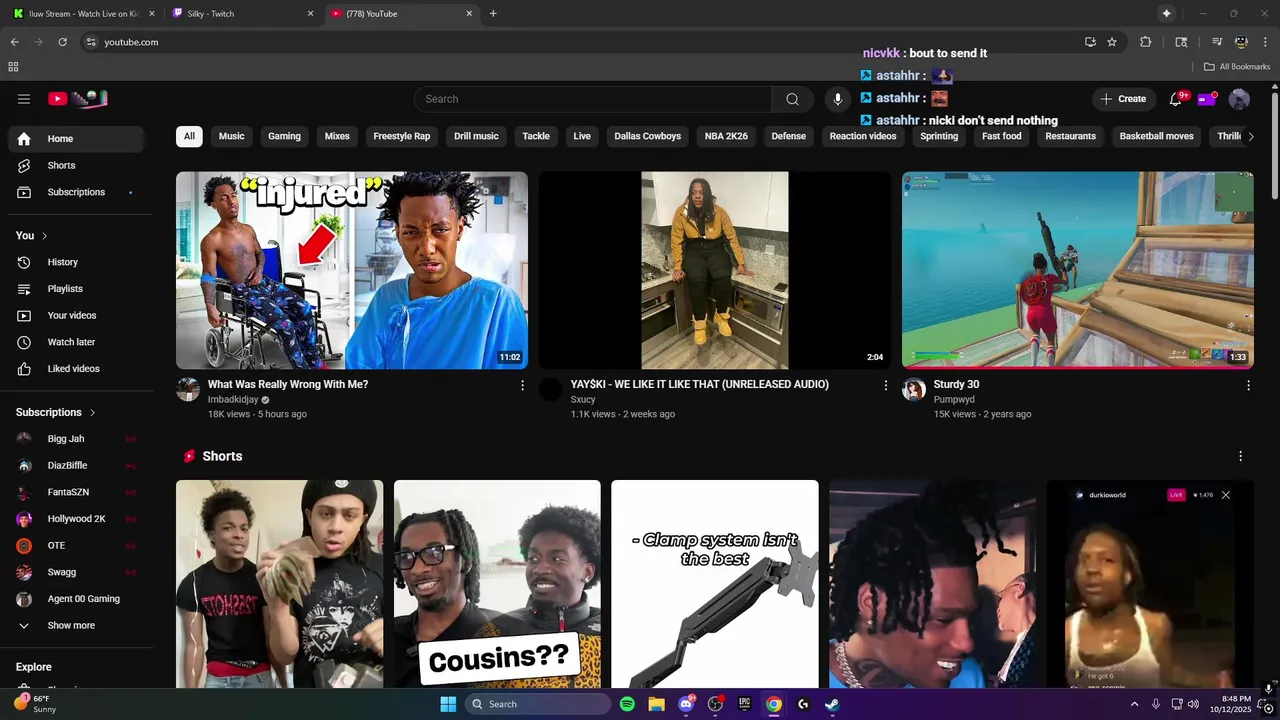Image resolution: width=1280 pixels, height=720 pixels.
Task: Open Chrome media controls icon
Action: coord(1217,42)
